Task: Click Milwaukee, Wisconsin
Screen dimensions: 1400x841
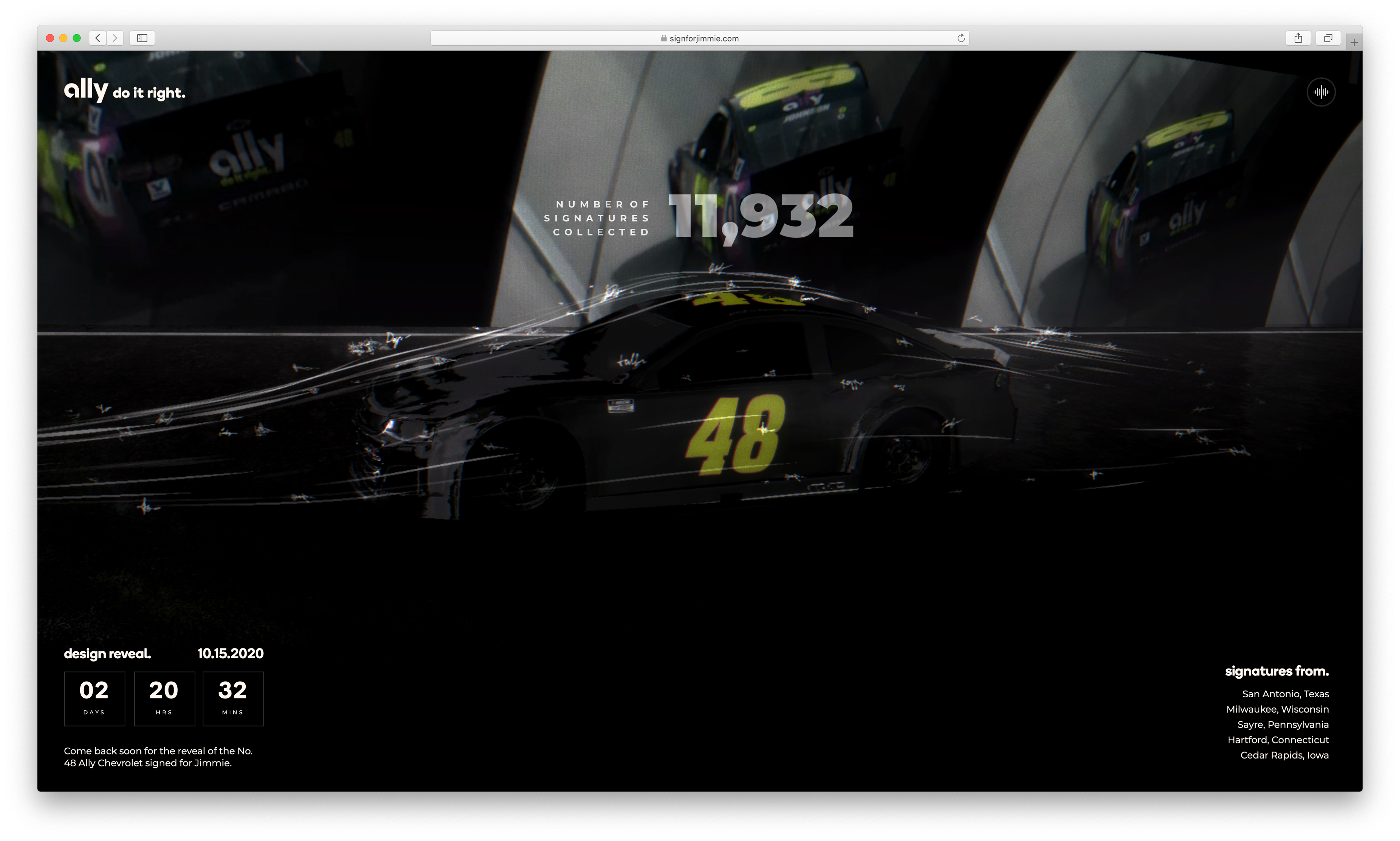Action: click(1277, 709)
